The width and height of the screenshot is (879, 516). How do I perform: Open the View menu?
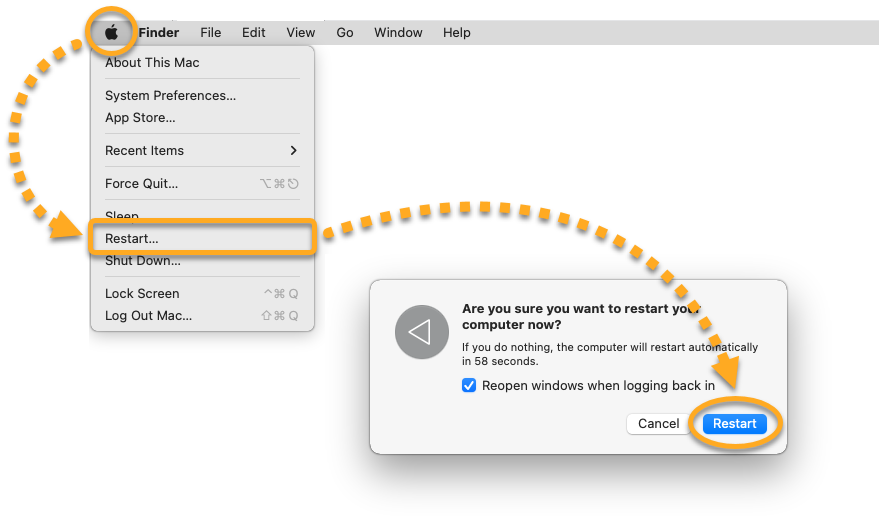(300, 33)
